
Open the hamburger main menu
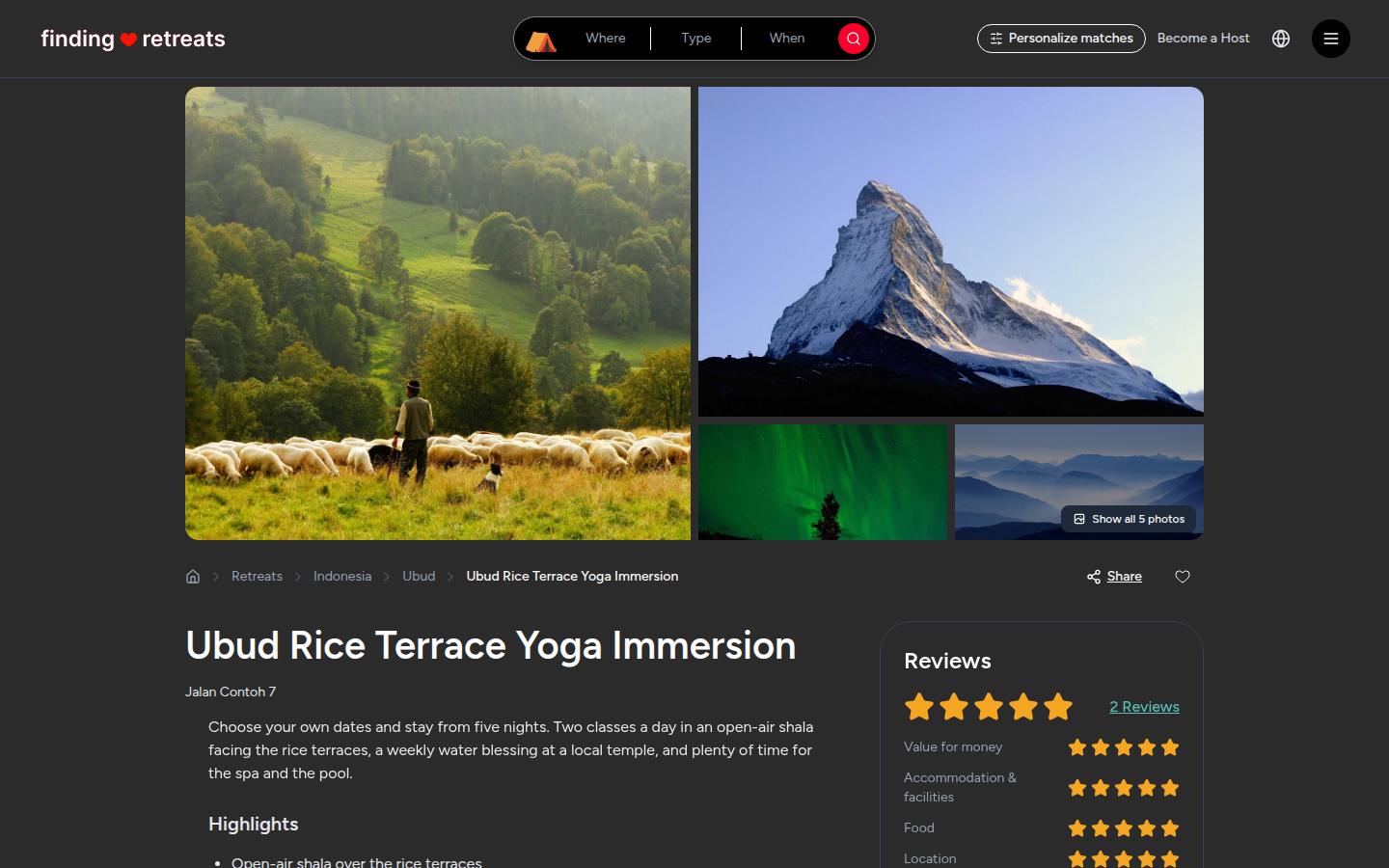click(x=1331, y=39)
